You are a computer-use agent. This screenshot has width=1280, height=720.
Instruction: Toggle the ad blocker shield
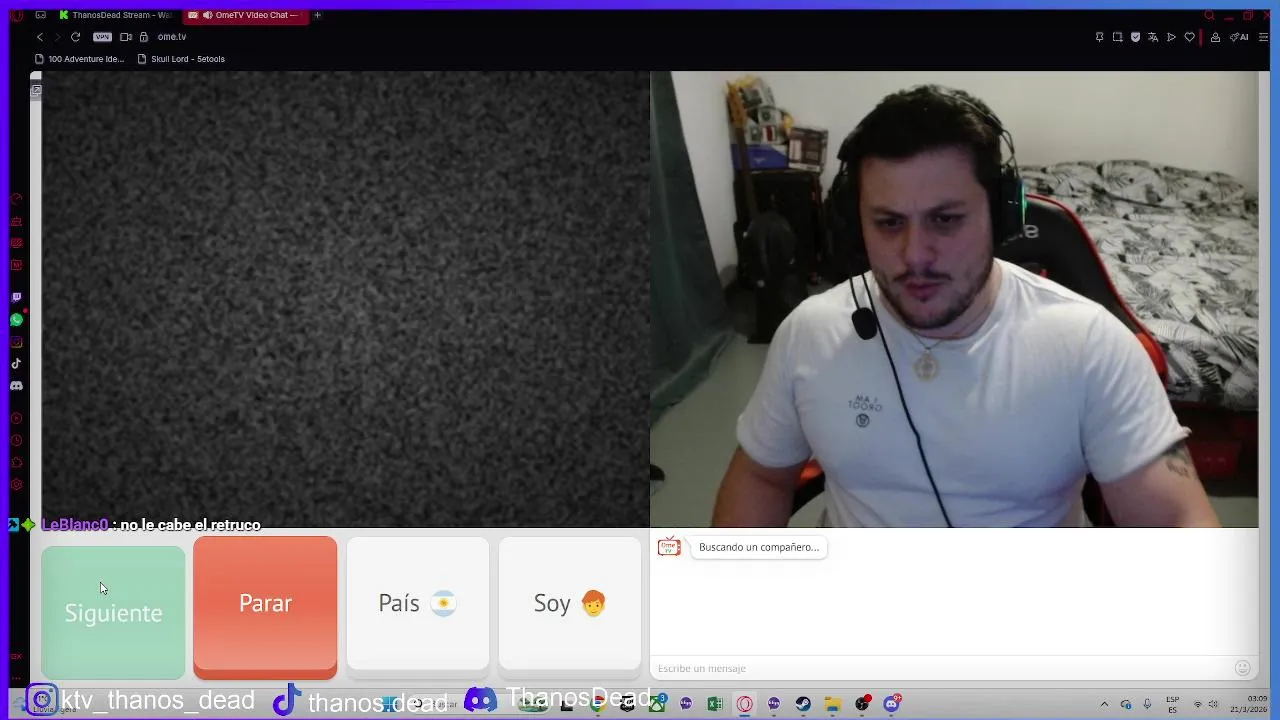1135,37
